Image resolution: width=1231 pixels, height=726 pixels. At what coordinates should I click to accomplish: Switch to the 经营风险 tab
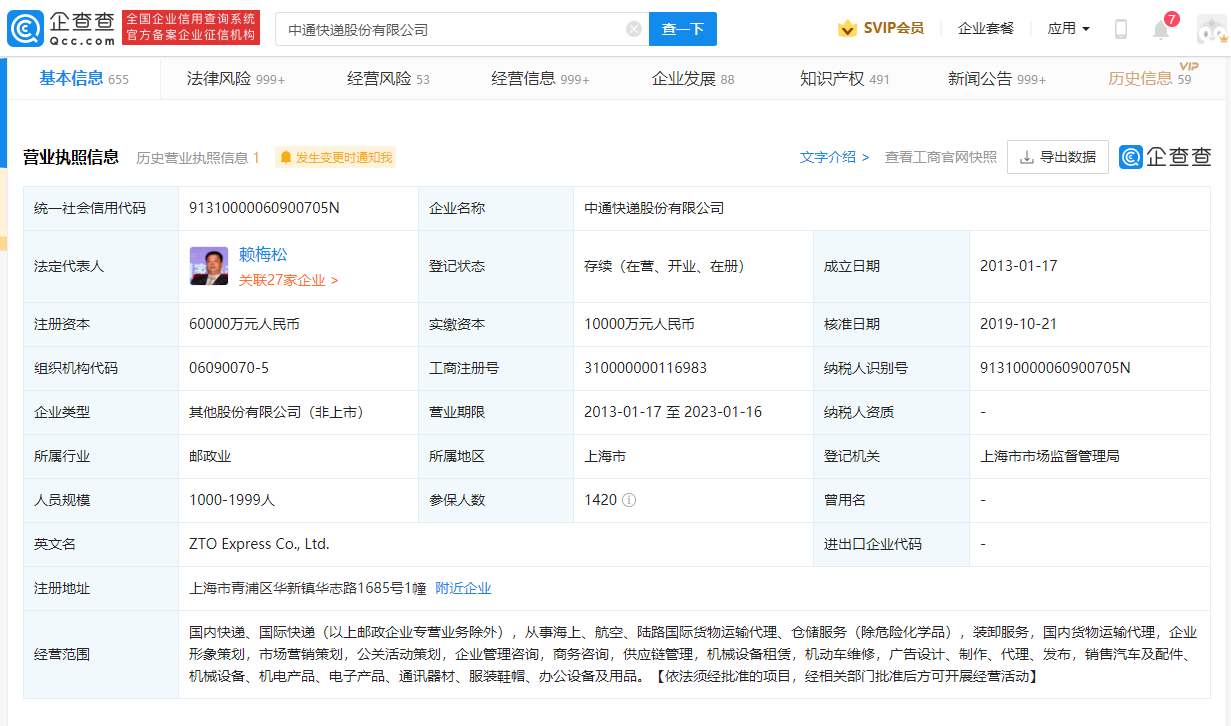click(x=388, y=78)
